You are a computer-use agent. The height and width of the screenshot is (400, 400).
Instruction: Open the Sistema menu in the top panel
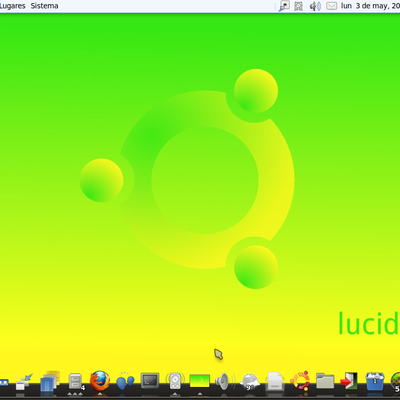pos(44,6)
